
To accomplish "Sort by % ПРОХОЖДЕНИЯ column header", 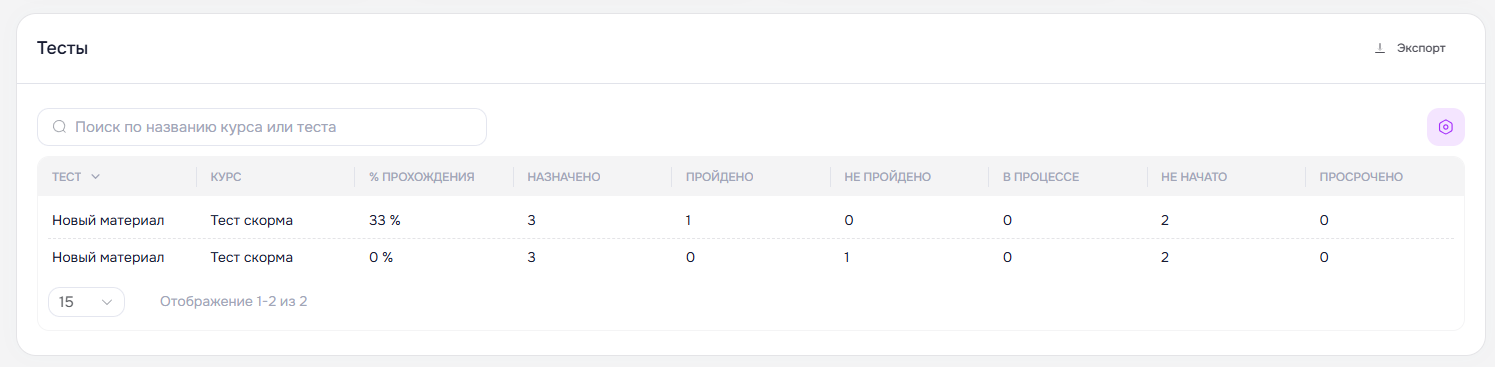I will click(x=421, y=177).
